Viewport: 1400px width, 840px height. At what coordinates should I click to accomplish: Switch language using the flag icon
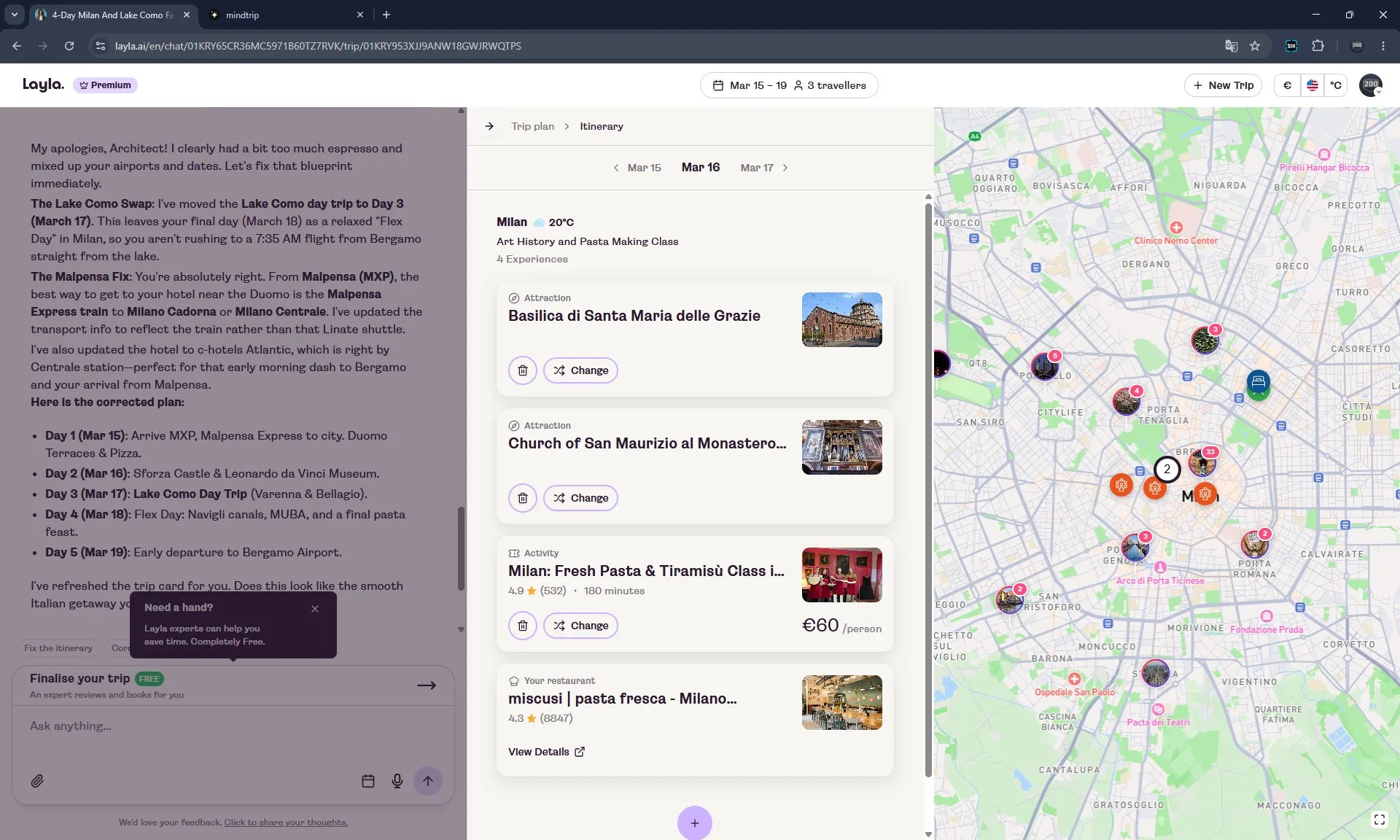coord(1312,85)
